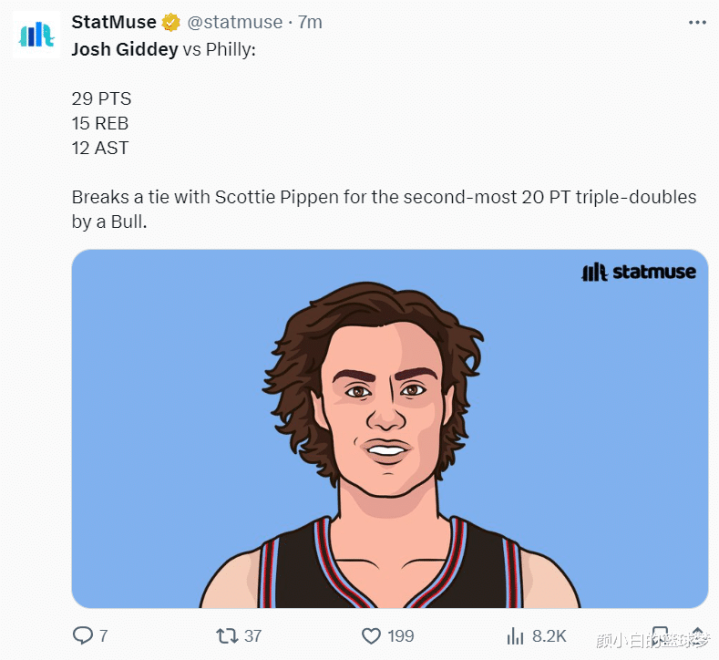This screenshot has height=660, width=719.
Task: Repost the tweet using the retweet icon
Action: click(x=227, y=636)
